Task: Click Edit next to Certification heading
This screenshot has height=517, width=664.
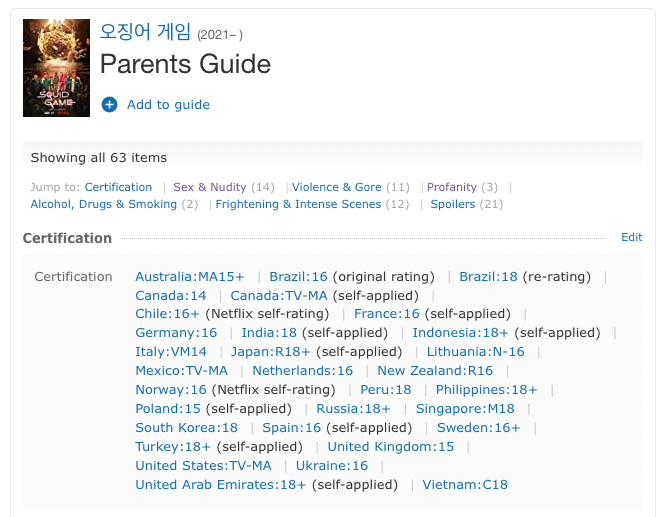Action: [631, 238]
